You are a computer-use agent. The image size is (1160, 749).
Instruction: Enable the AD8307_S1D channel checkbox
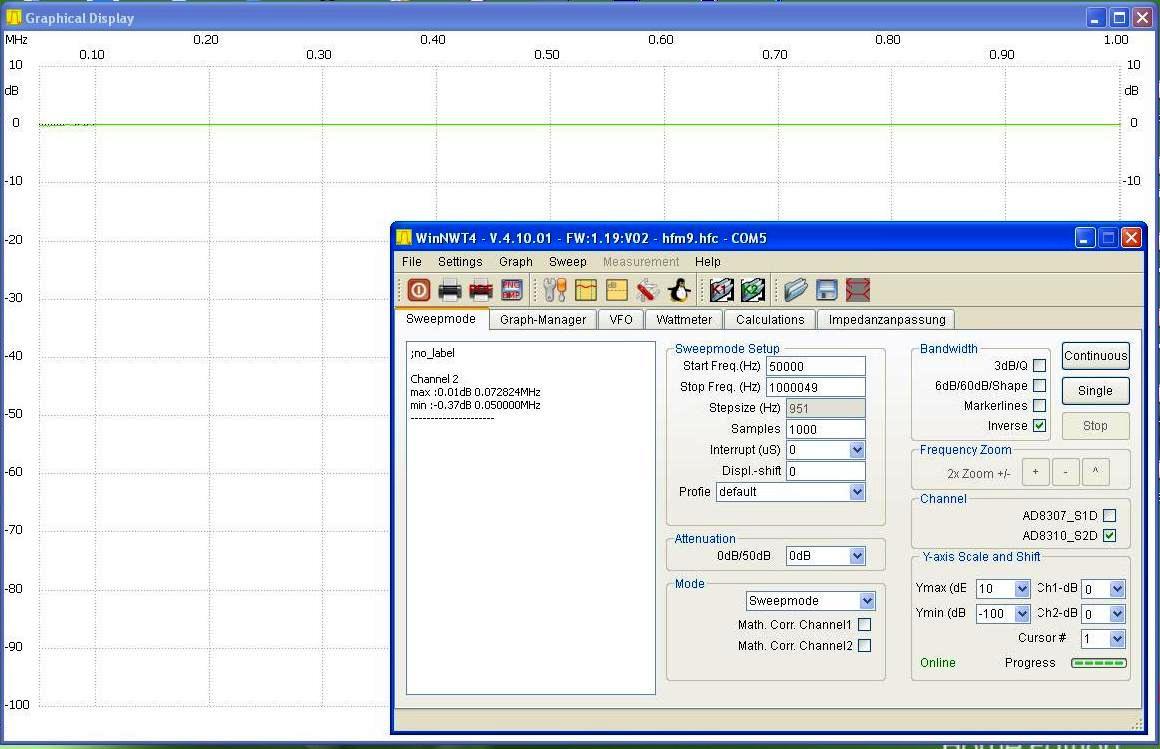pos(1109,516)
